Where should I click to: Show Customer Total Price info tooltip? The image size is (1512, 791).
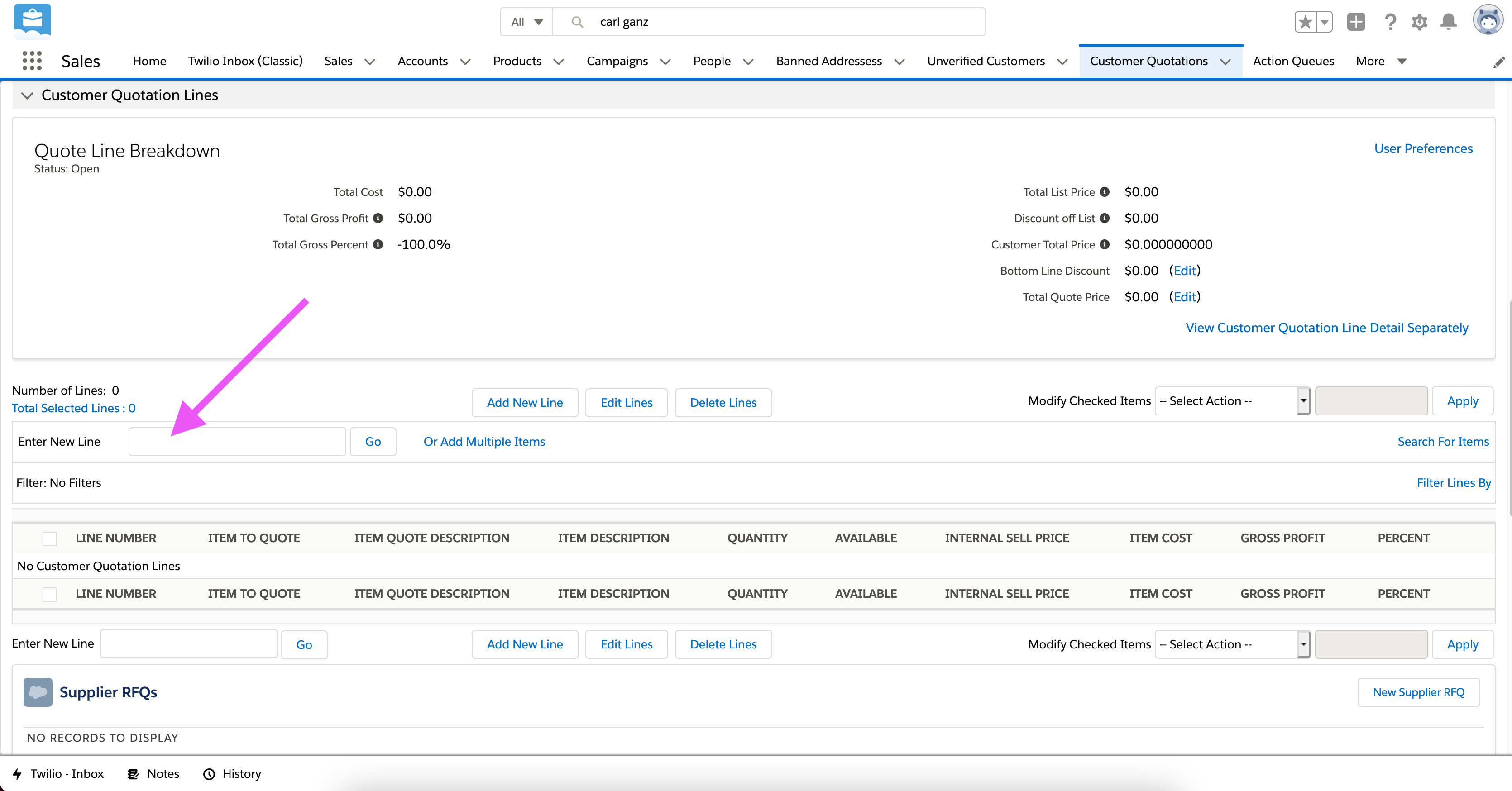pos(1105,244)
